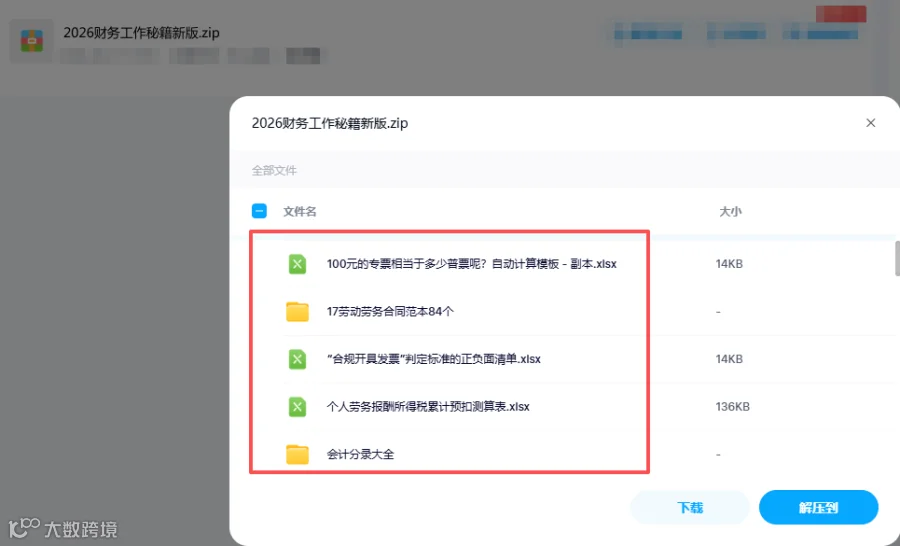Click the 全部文件 breadcrumb
Viewport: 900px width, 546px height.
click(x=274, y=171)
